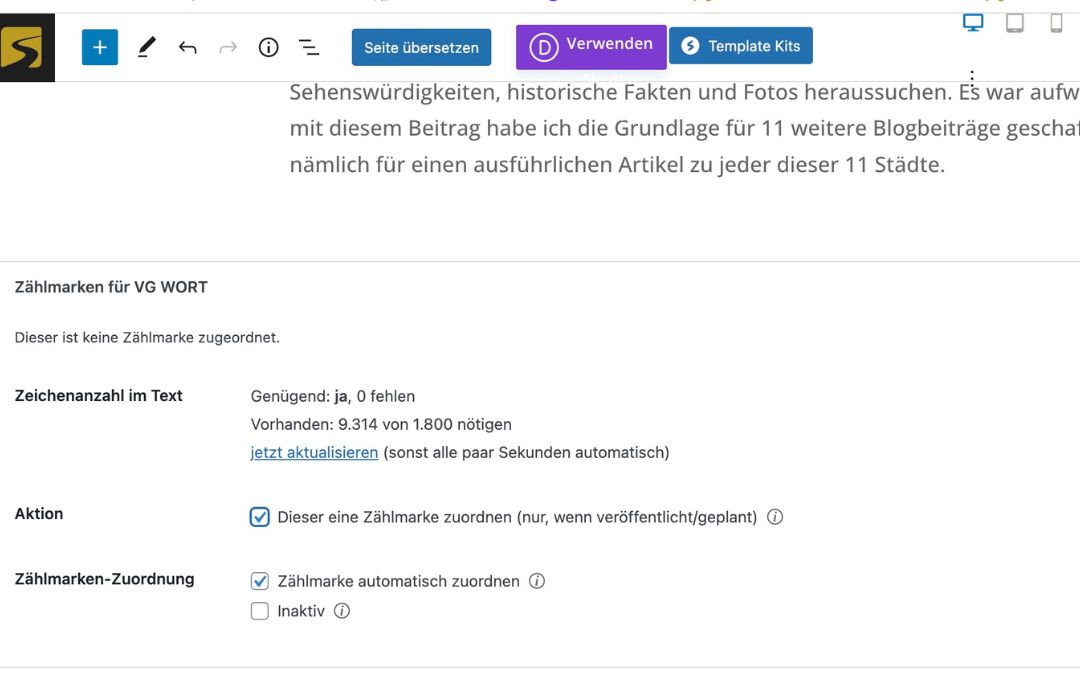Toggle 'Zählmarke automatisch zuordnen' checkbox

click(260, 581)
